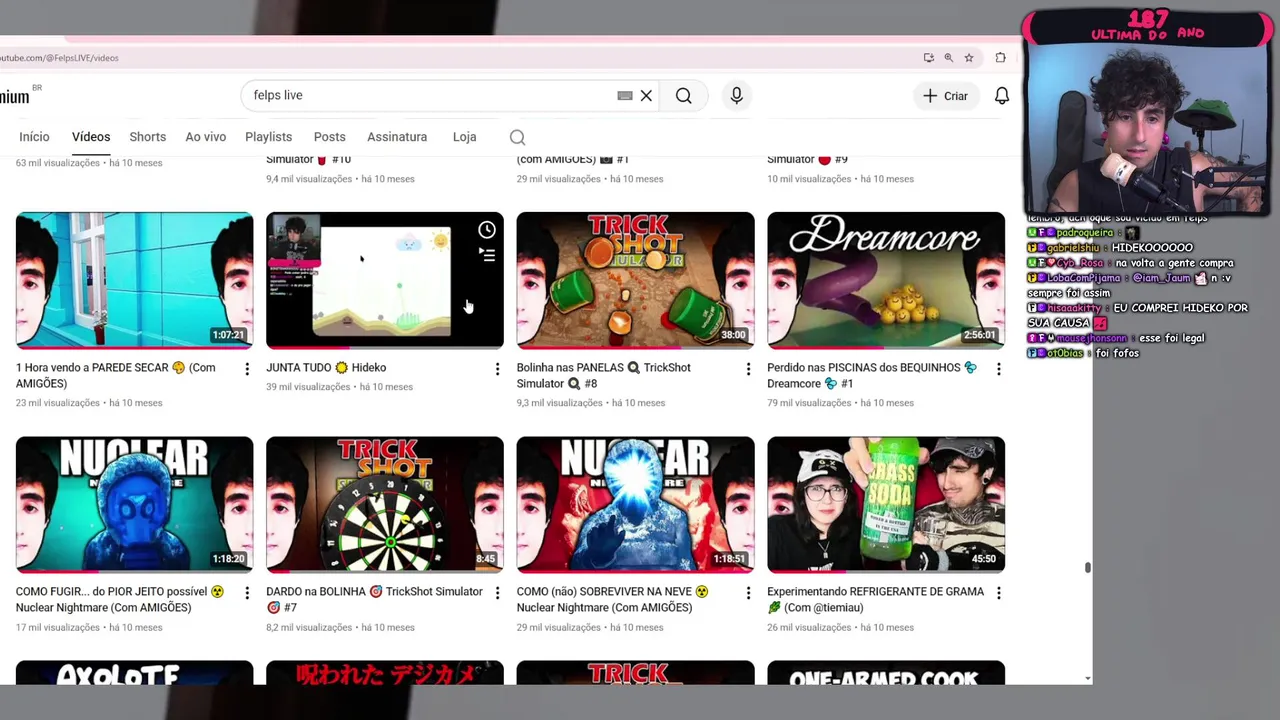This screenshot has height=720, width=1280.
Task: Open options menu for Dreamcore #1 video
Action: coord(998,369)
